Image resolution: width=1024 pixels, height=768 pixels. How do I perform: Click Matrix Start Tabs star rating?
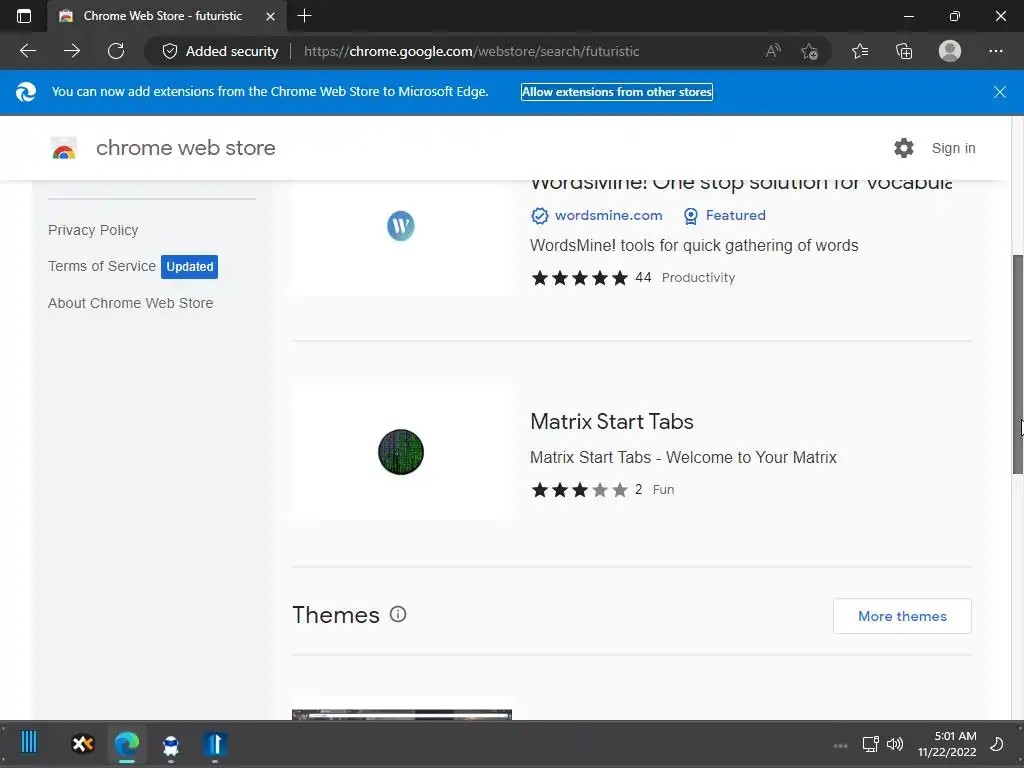coord(579,490)
